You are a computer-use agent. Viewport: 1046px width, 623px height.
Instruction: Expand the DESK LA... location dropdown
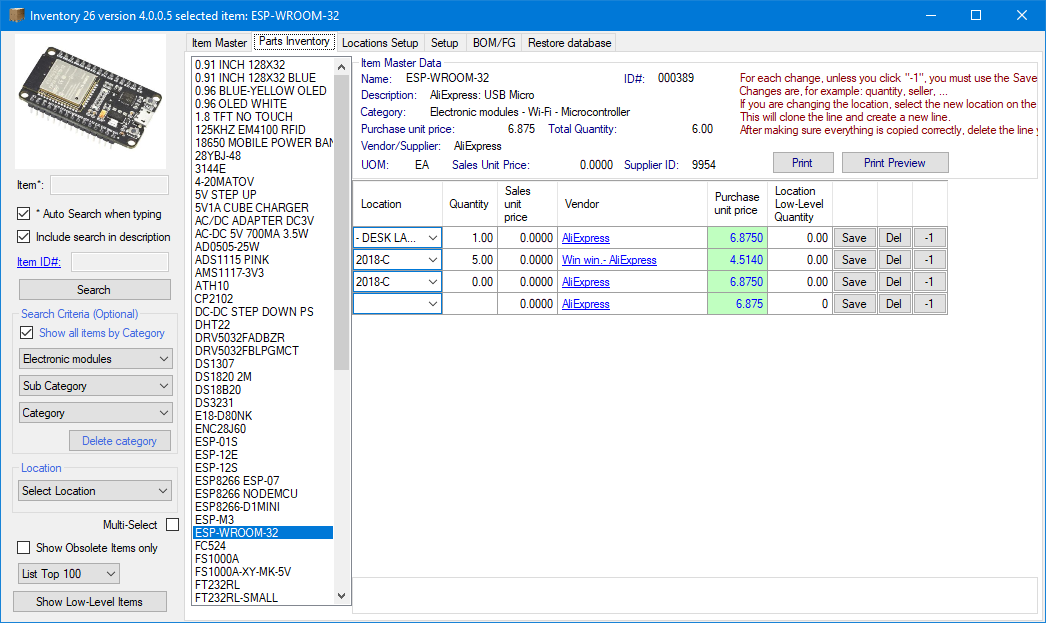432,238
